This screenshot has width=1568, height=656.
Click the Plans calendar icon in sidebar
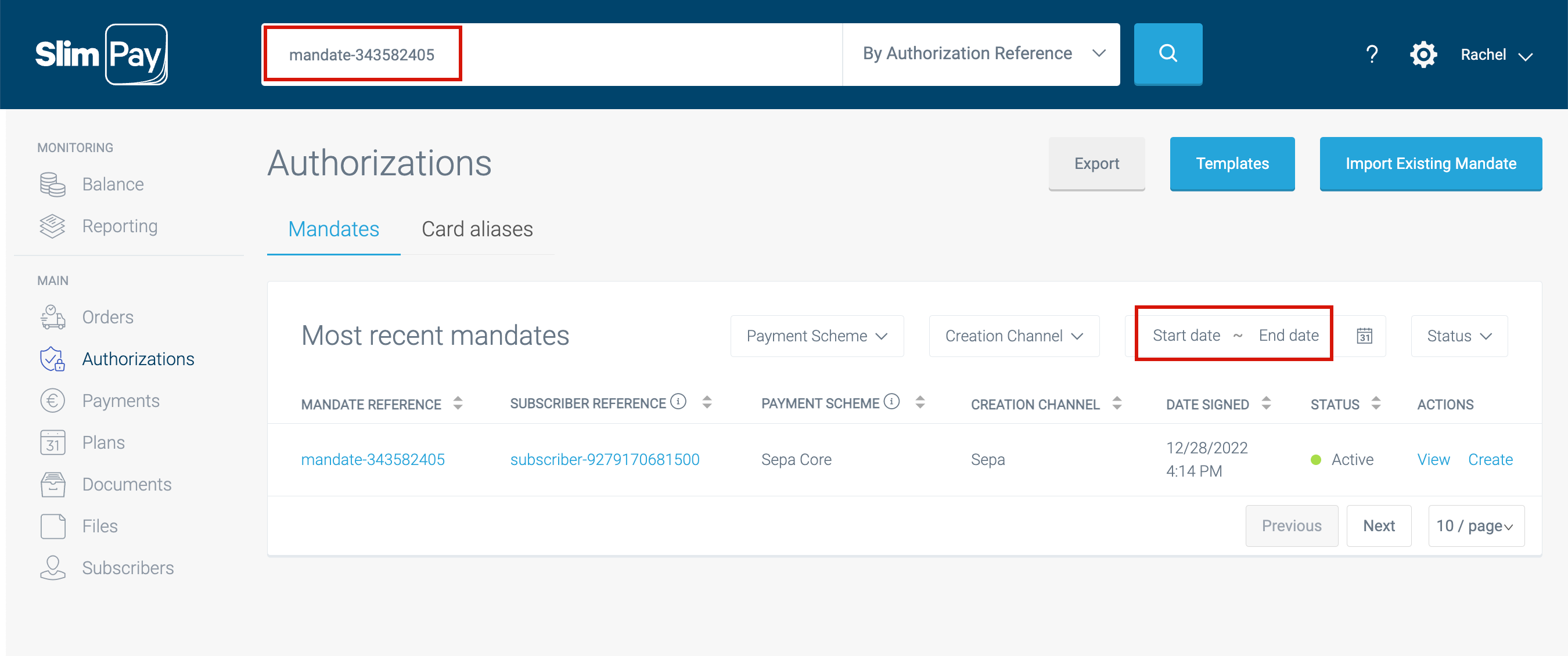pyautogui.click(x=52, y=442)
